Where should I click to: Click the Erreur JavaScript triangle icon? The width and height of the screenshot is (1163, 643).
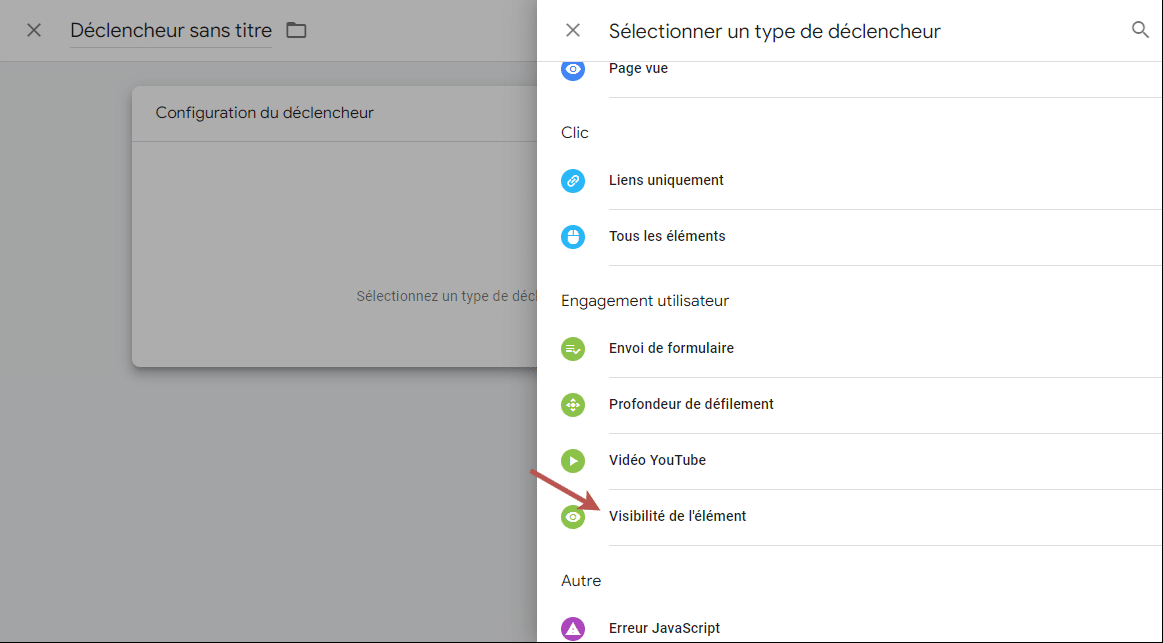(573, 629)
